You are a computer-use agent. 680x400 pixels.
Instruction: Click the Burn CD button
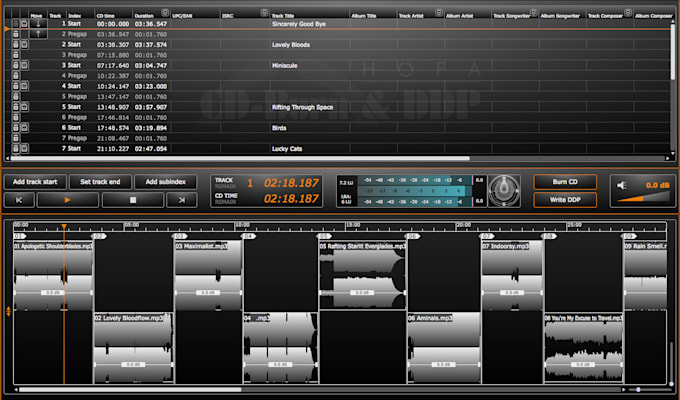[x=563, y=182]
